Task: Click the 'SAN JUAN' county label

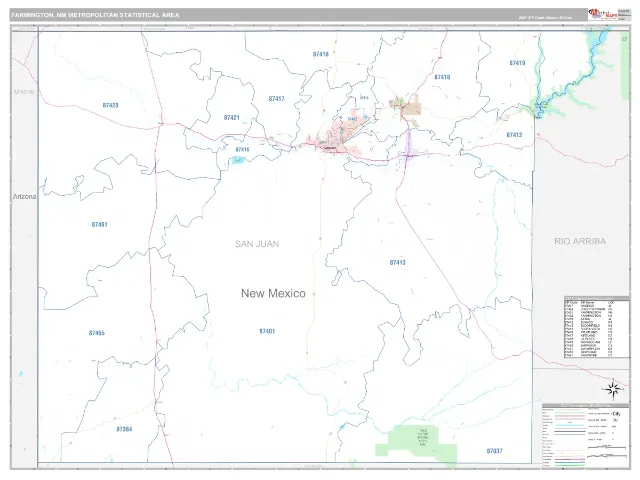Action: coord(257,244)
